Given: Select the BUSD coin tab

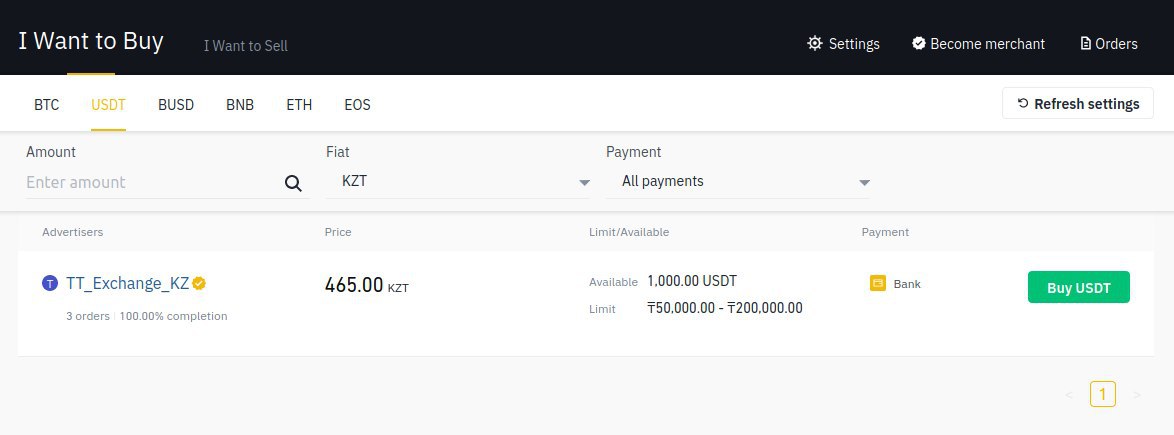Looking at the screenshot, I should (x=176, y=105).
